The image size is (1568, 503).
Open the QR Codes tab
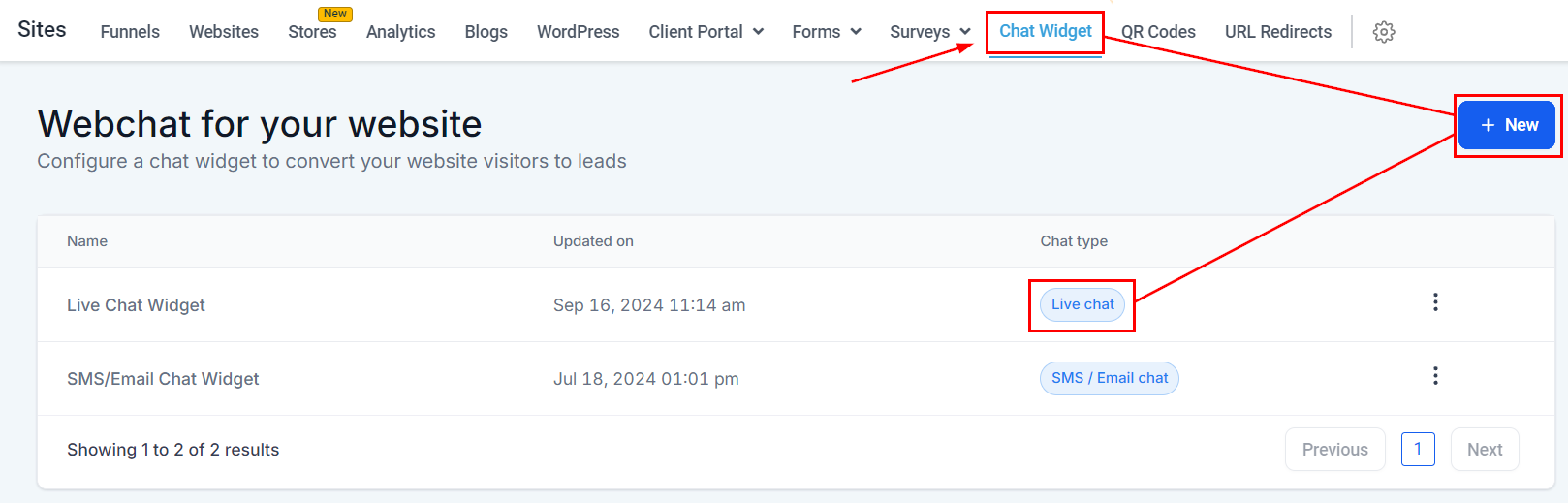[x=1158, y=32]
